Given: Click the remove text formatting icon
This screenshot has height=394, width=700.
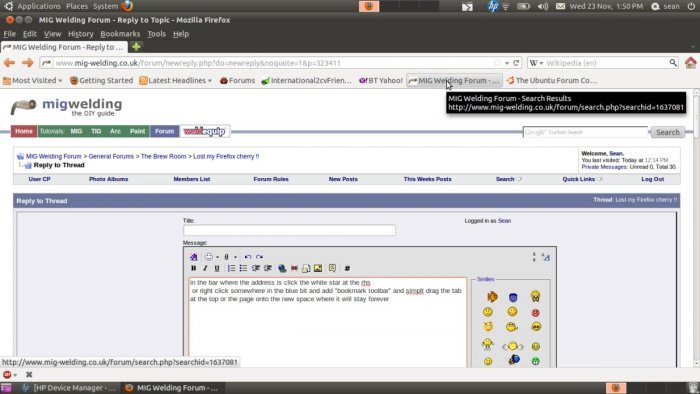Looking at the screenshot, I should pos(193,257).
